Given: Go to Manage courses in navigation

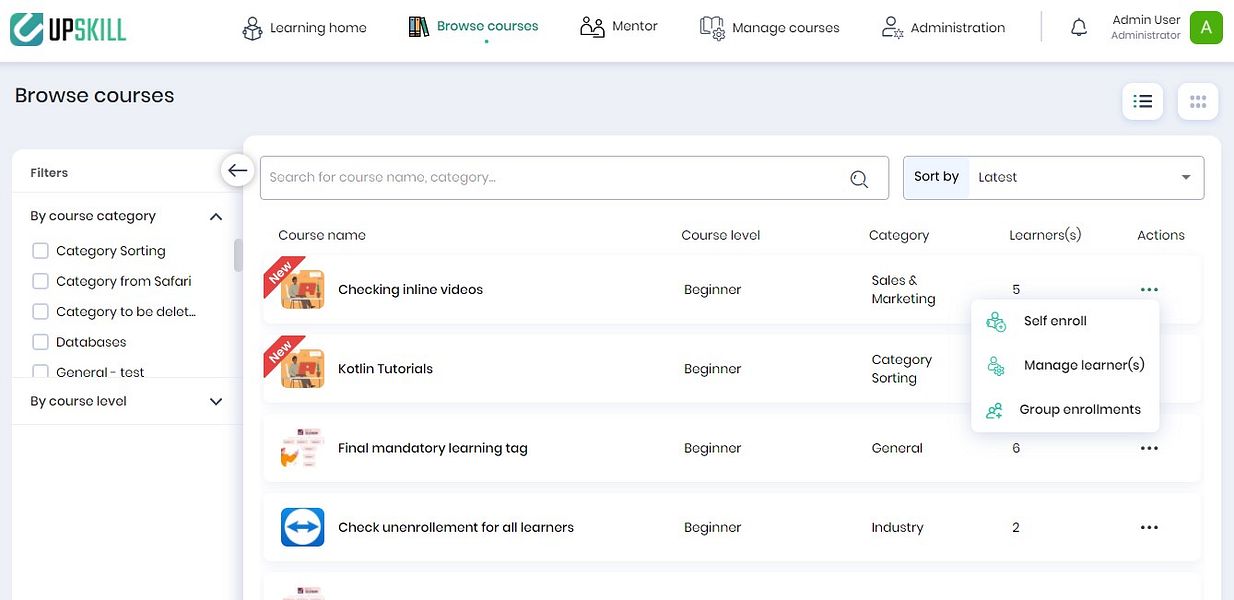Looking at the screenshot, I should (770, 28).
